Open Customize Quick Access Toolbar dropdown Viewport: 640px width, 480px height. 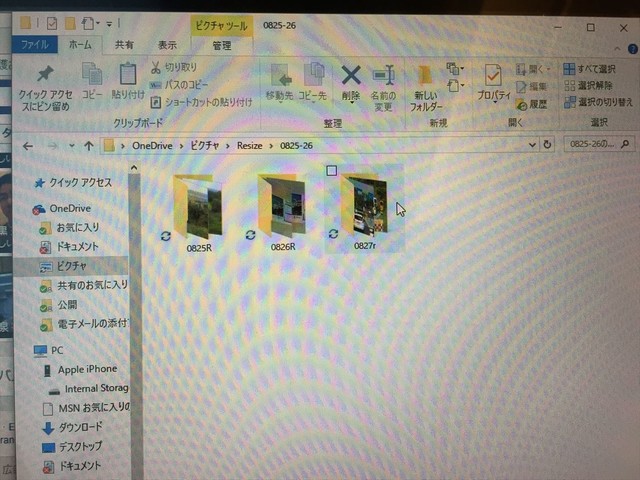click(109, 24)
